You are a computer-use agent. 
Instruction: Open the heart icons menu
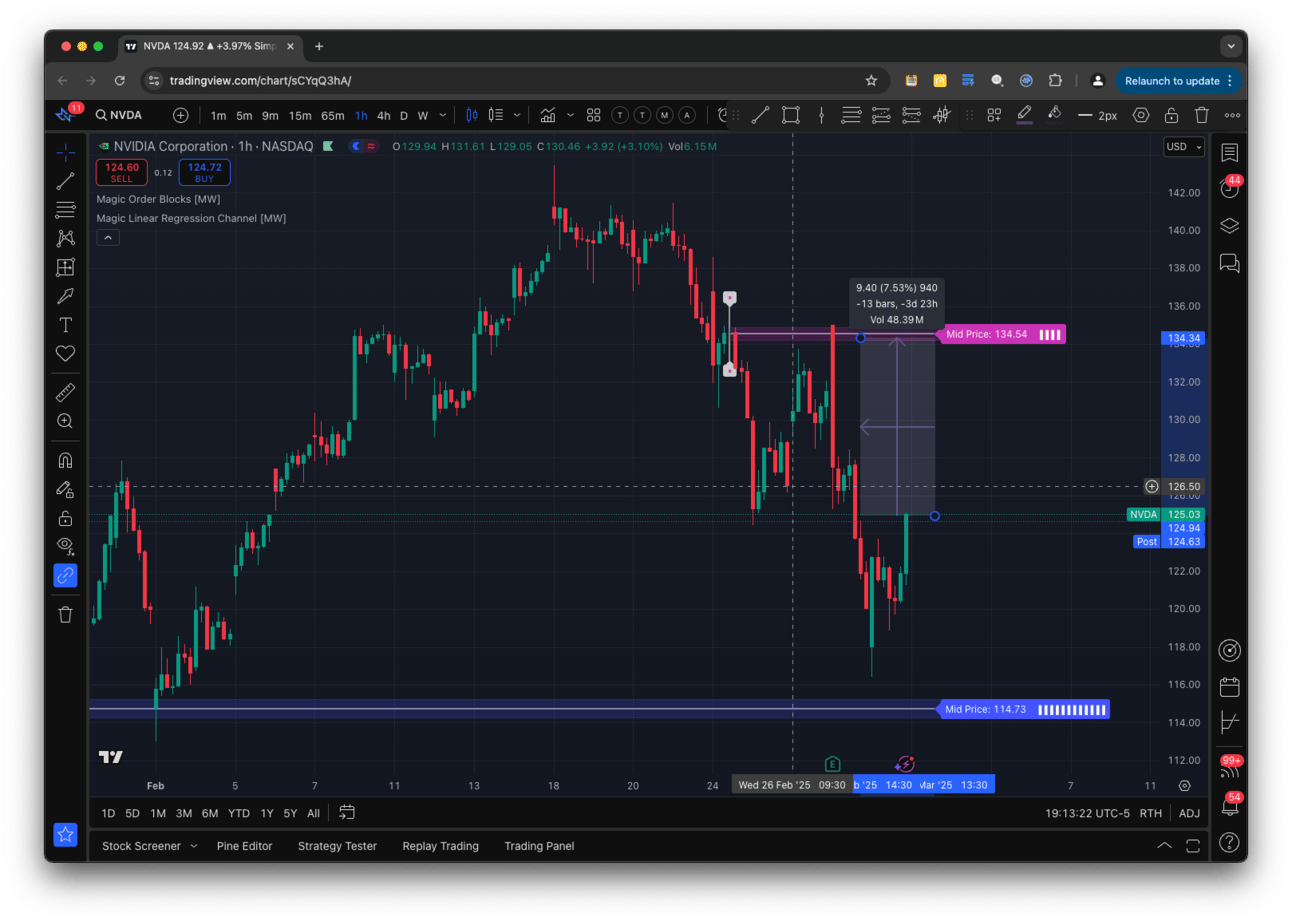click(x=65, y=353)
